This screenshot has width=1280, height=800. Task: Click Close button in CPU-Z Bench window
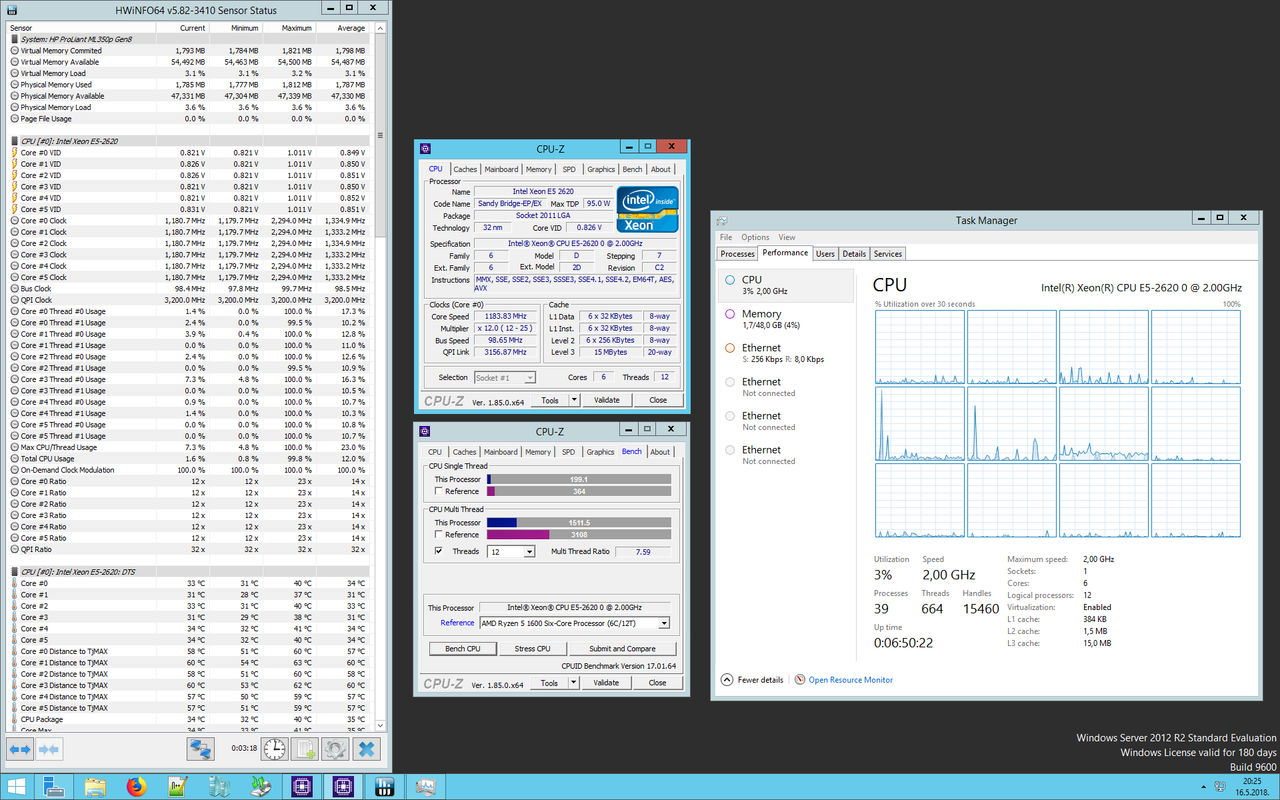coord(657,683)
